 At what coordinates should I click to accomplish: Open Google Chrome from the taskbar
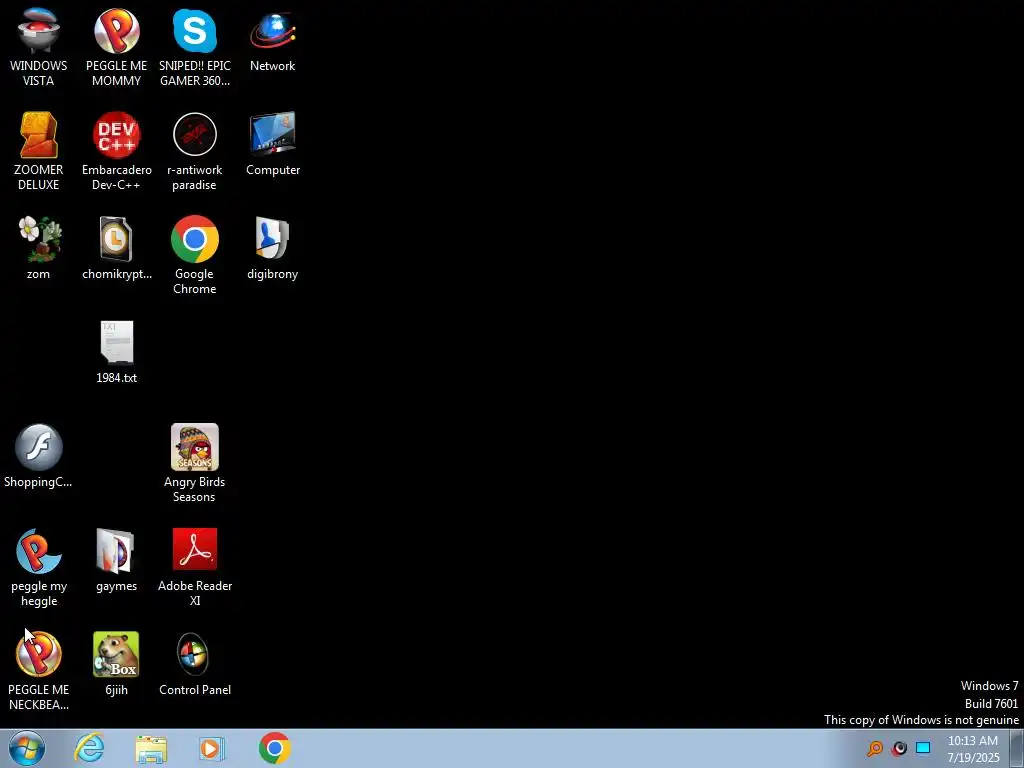pyautogui.click(x=274, y=748)
